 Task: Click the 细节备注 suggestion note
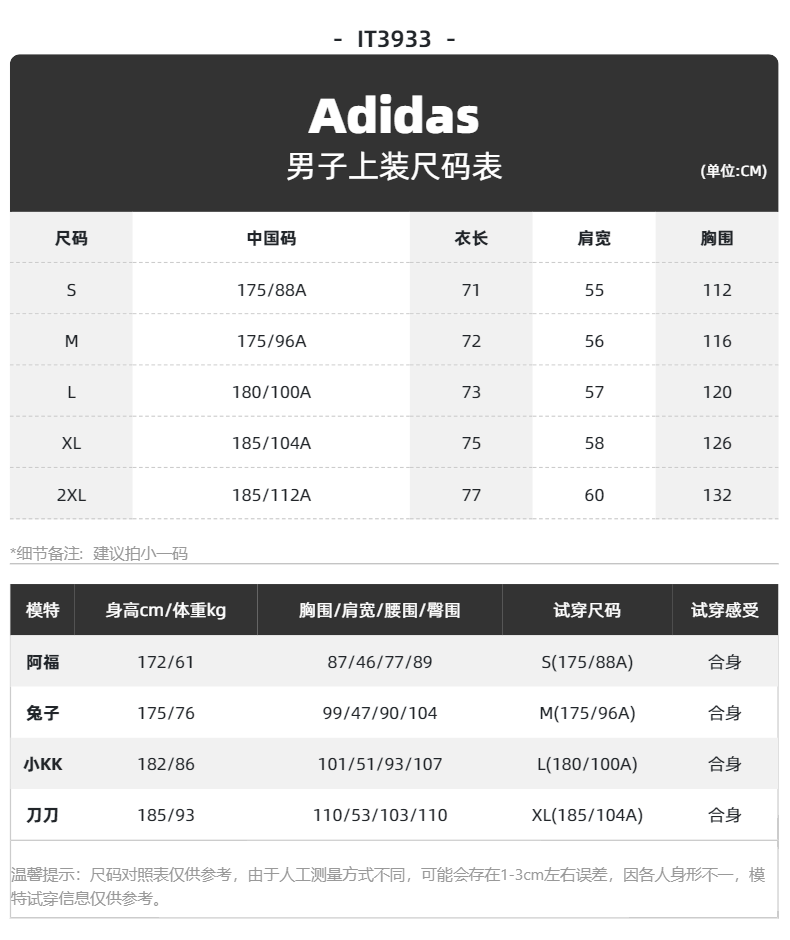[x=99, y=553]
